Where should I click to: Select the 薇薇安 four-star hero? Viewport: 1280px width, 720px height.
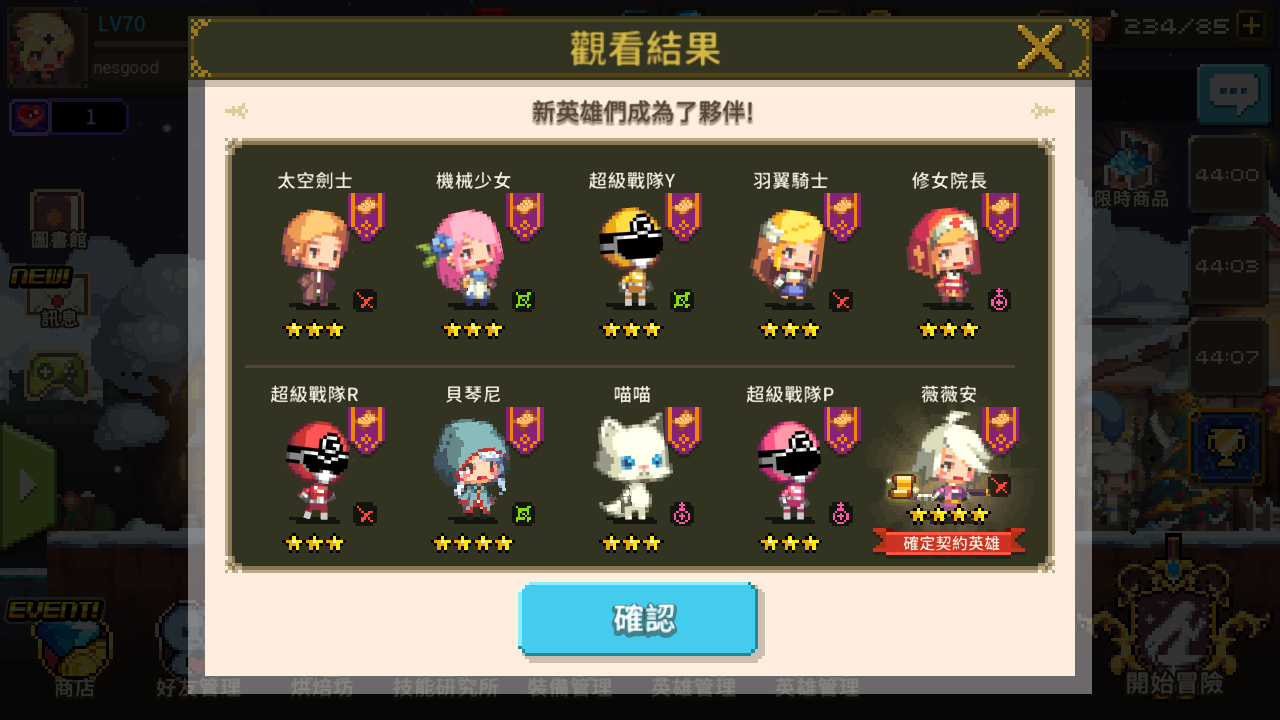(950, 460)
